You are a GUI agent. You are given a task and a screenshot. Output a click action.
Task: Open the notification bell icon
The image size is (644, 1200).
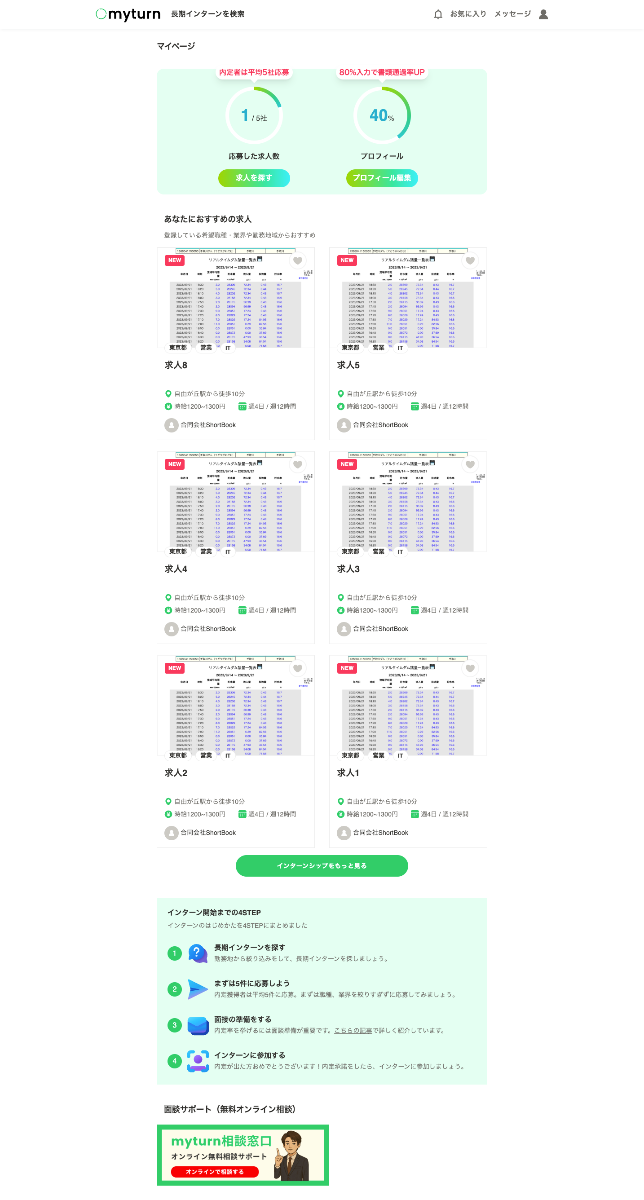pos(437,14)
